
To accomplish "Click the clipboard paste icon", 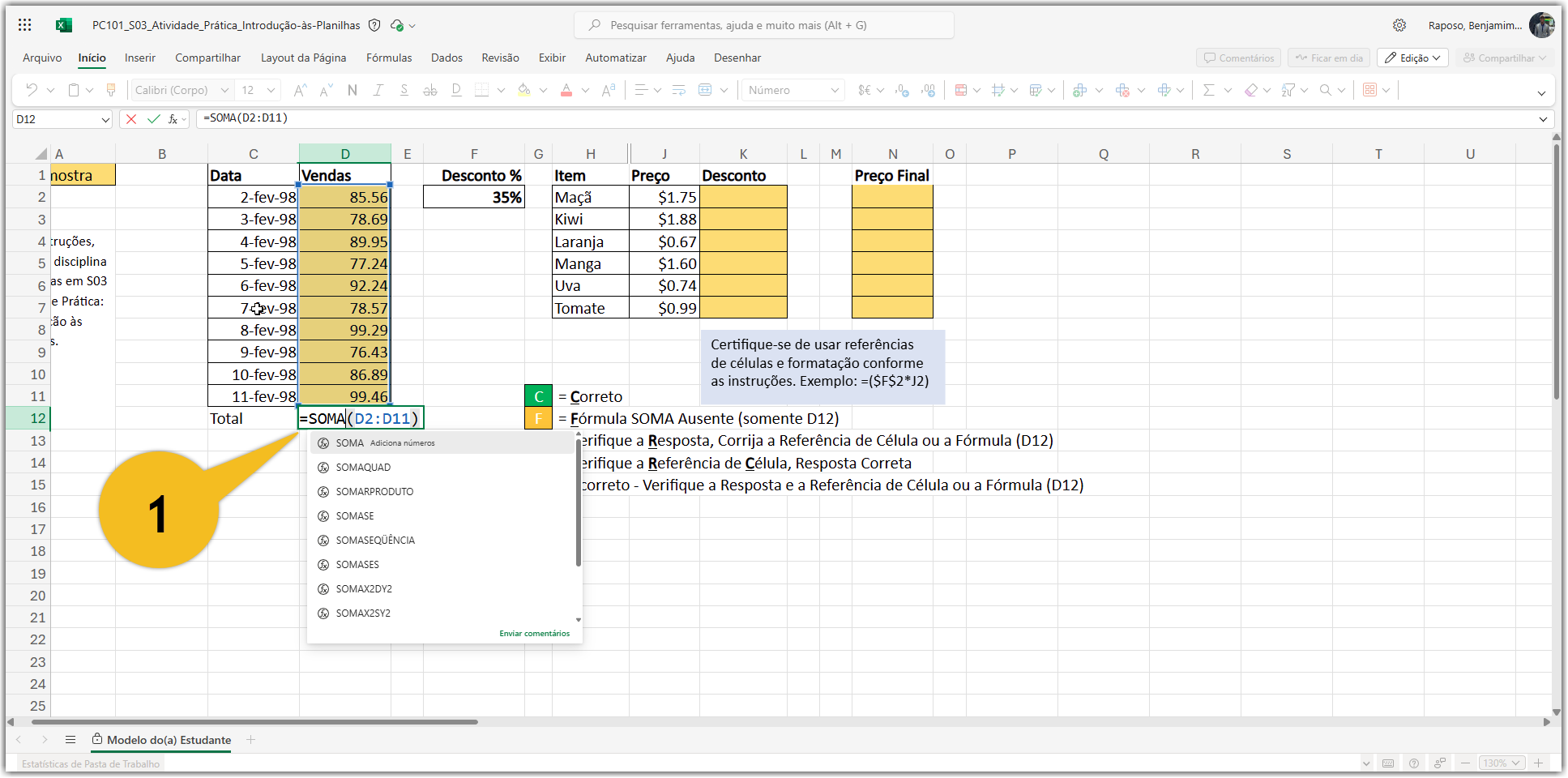I will 74,90.
